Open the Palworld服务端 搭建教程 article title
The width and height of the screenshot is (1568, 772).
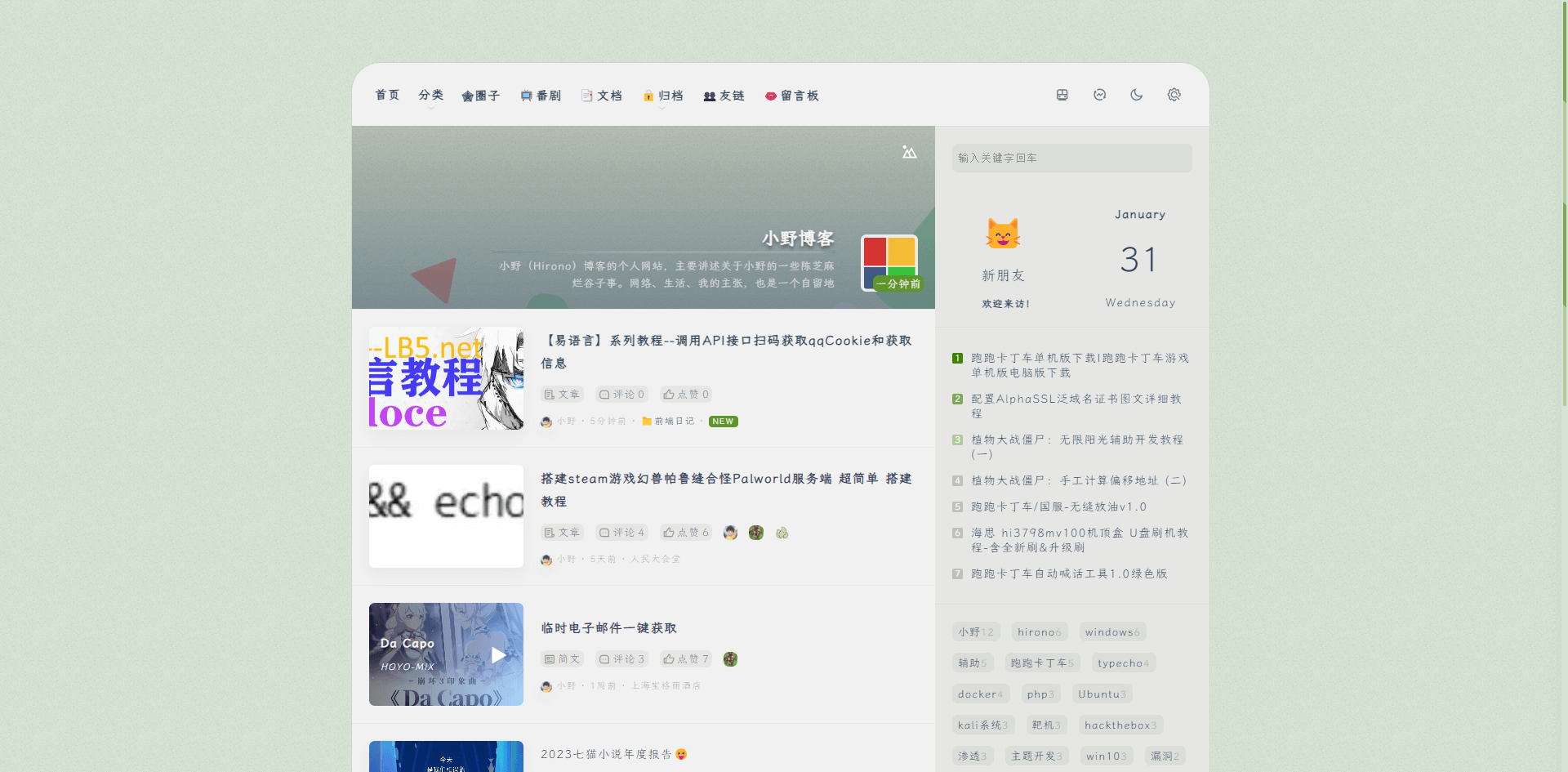pyautogui.click(x=726, y=490)
